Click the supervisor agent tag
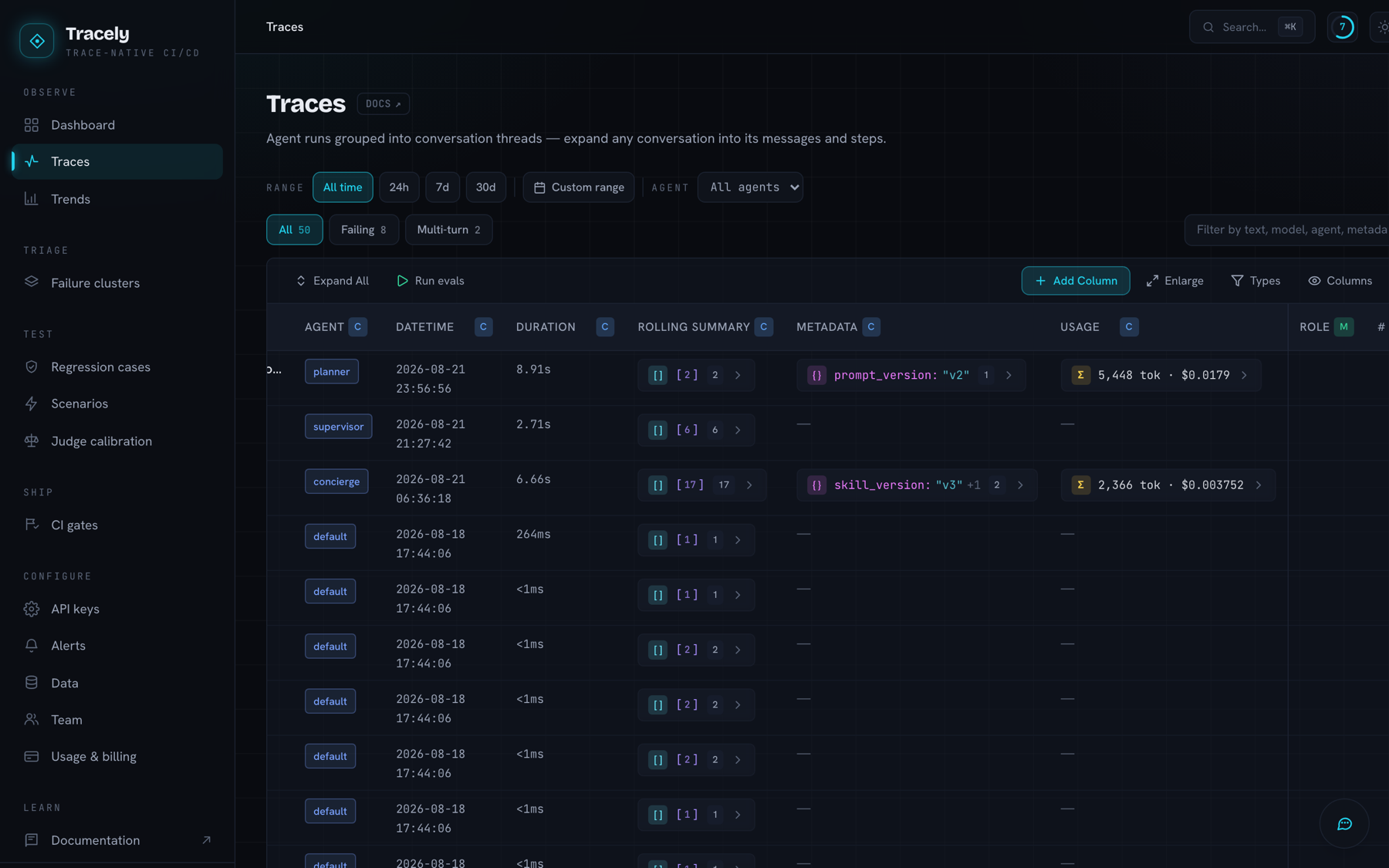Image resolution: width=1389 pixels, height=868 pixels. (x=338, y=427)
